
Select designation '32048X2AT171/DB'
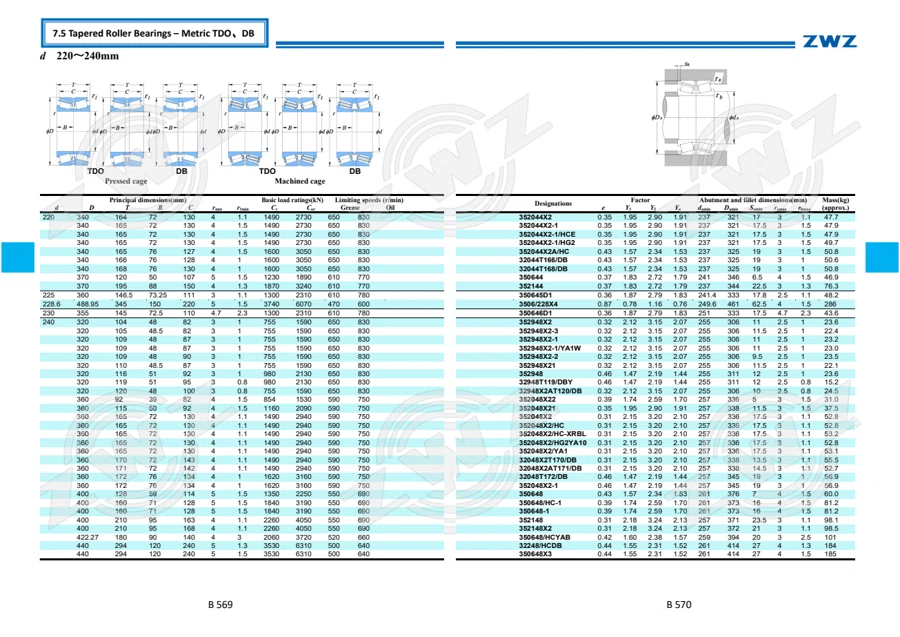point(550,468)
